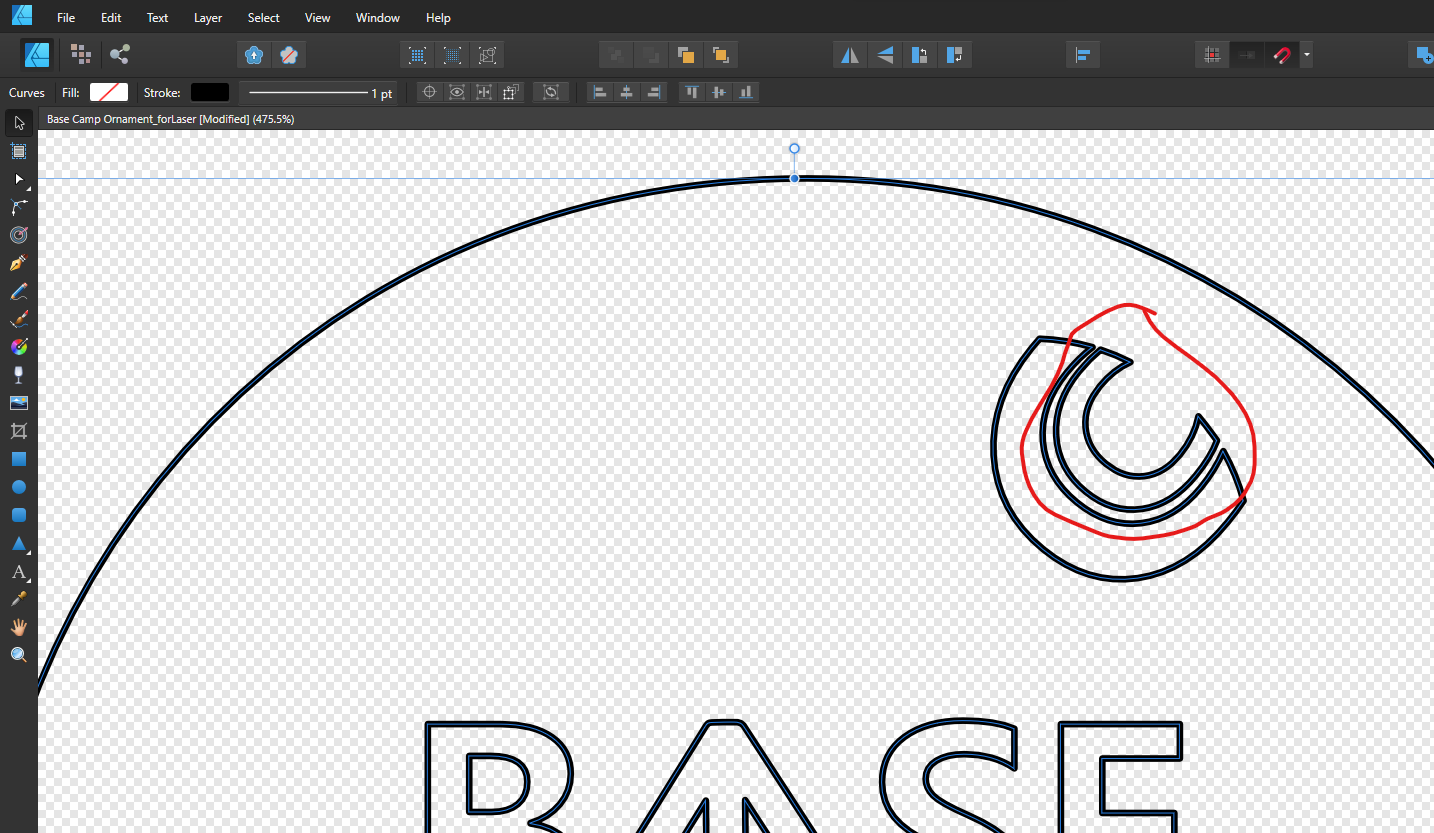Click the Add boolean operation icon
This screenshot has width=1434, height=833.
pyautogui.click(x=1421, y=55)
